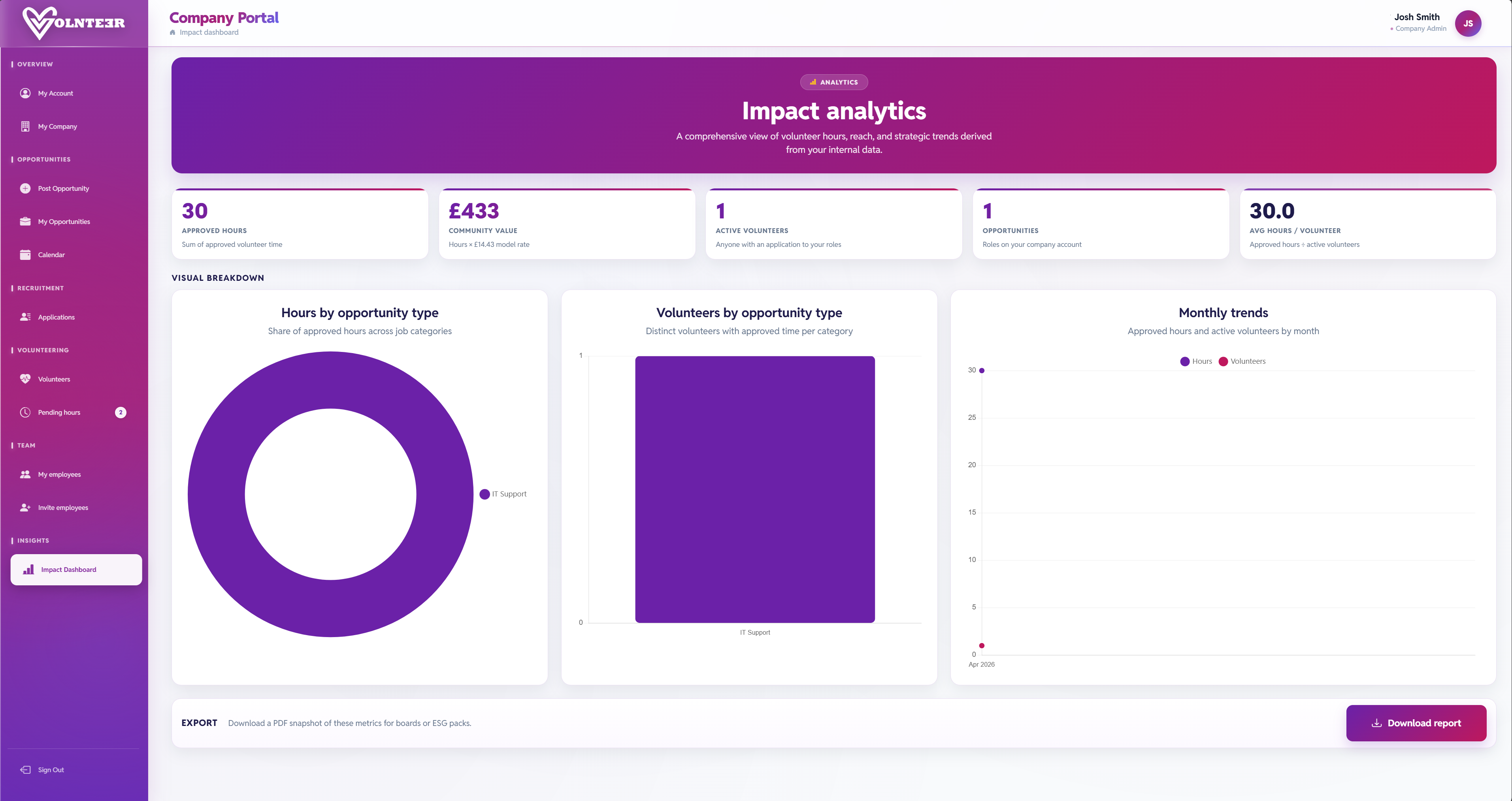This screenshot has width=1512, height=801.
Task: Click the IT Support bar in chart
Action: [x=755, y=489]
